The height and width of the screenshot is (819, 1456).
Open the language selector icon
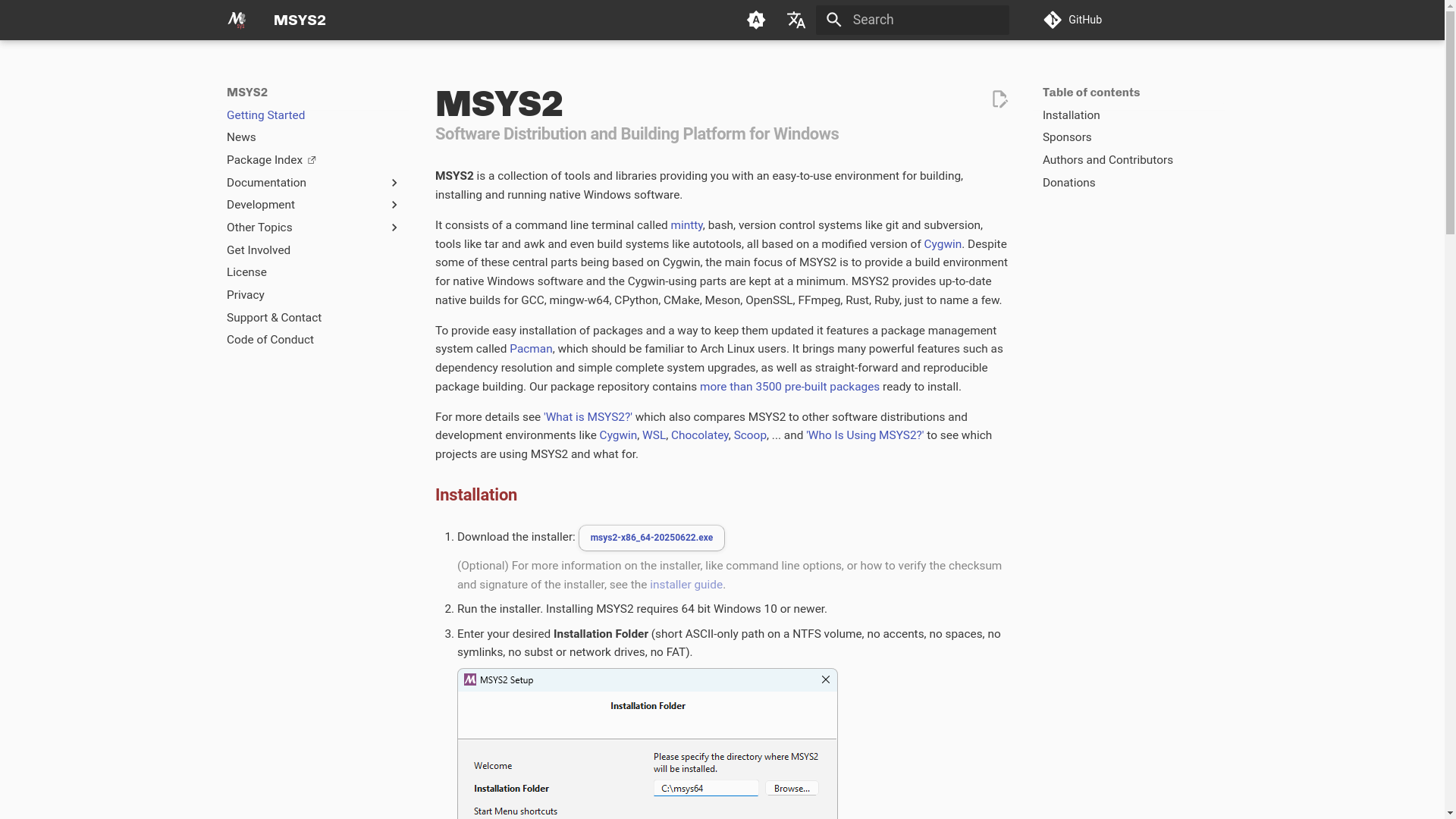click(x=795, y=20)
